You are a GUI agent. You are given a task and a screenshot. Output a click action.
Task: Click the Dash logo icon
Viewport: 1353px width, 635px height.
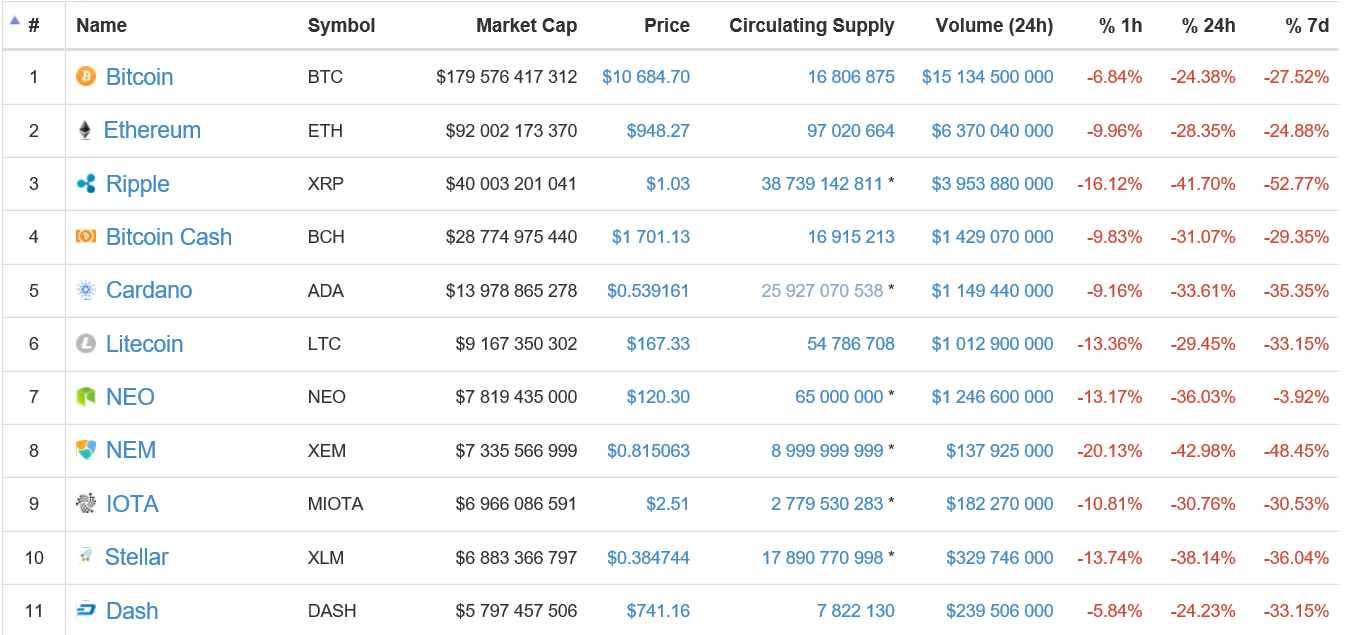pyautogui.click(x=86, y=610)
